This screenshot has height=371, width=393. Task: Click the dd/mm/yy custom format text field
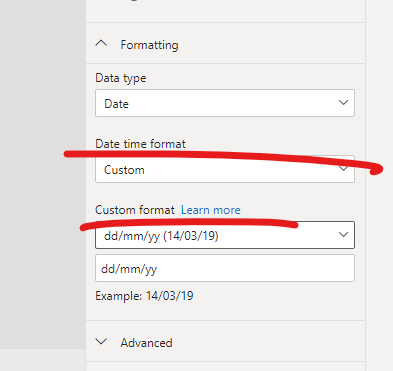[225, 268]
